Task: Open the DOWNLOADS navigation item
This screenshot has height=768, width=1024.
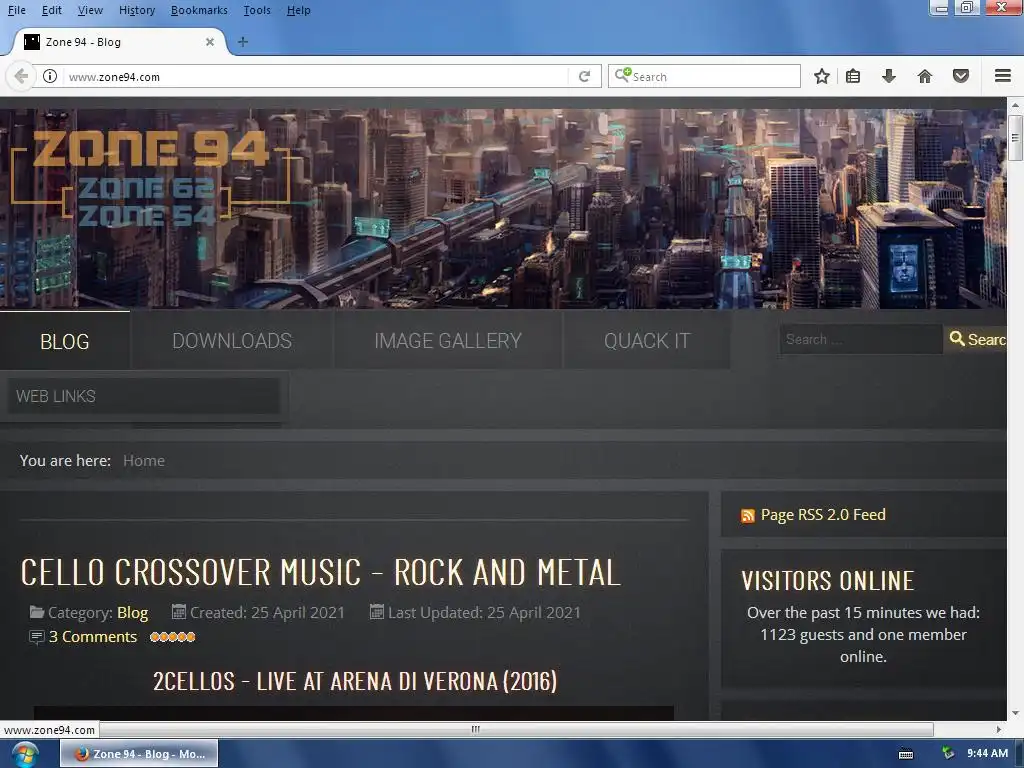Action: (232, 341)
